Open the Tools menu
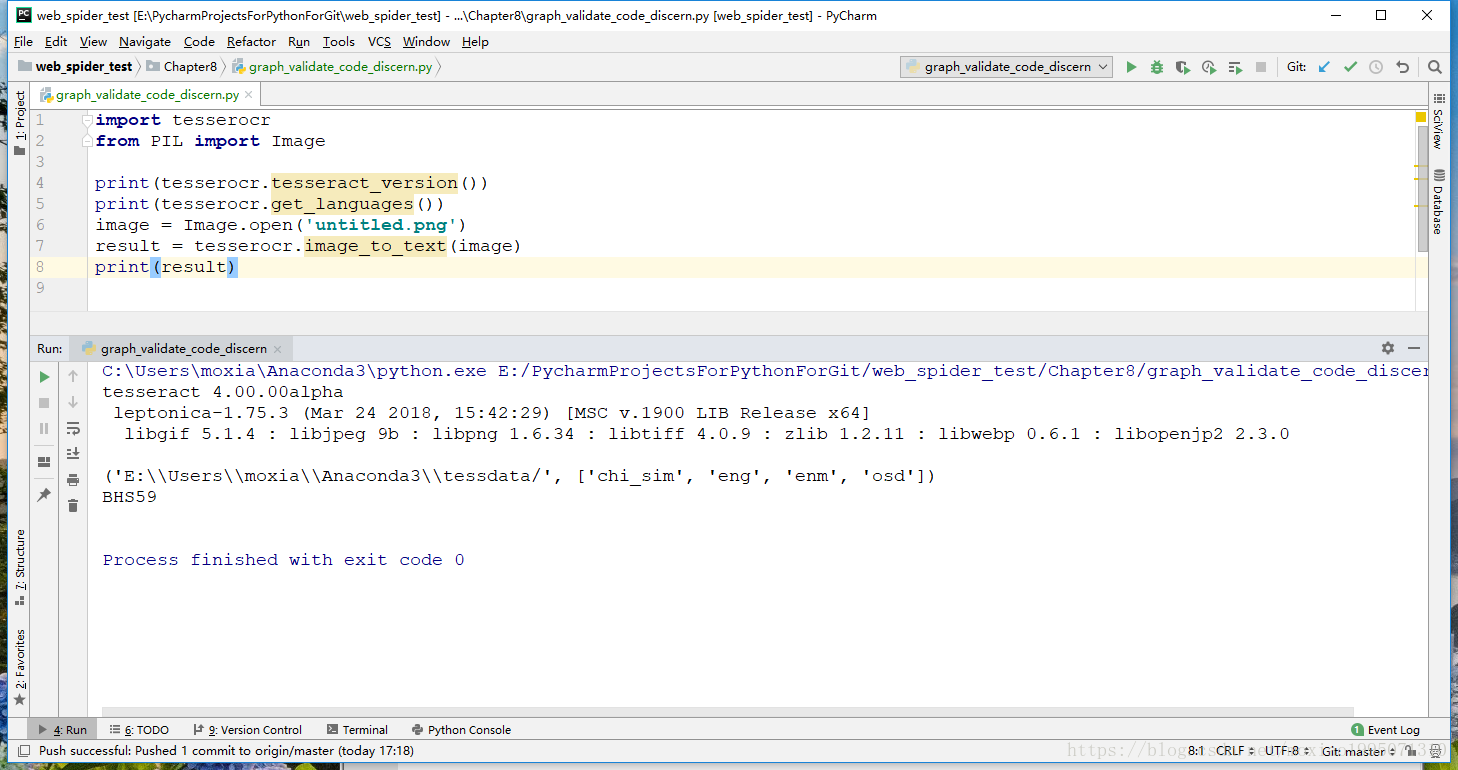This screenshot has height=770, width=1458. (339, 42)
